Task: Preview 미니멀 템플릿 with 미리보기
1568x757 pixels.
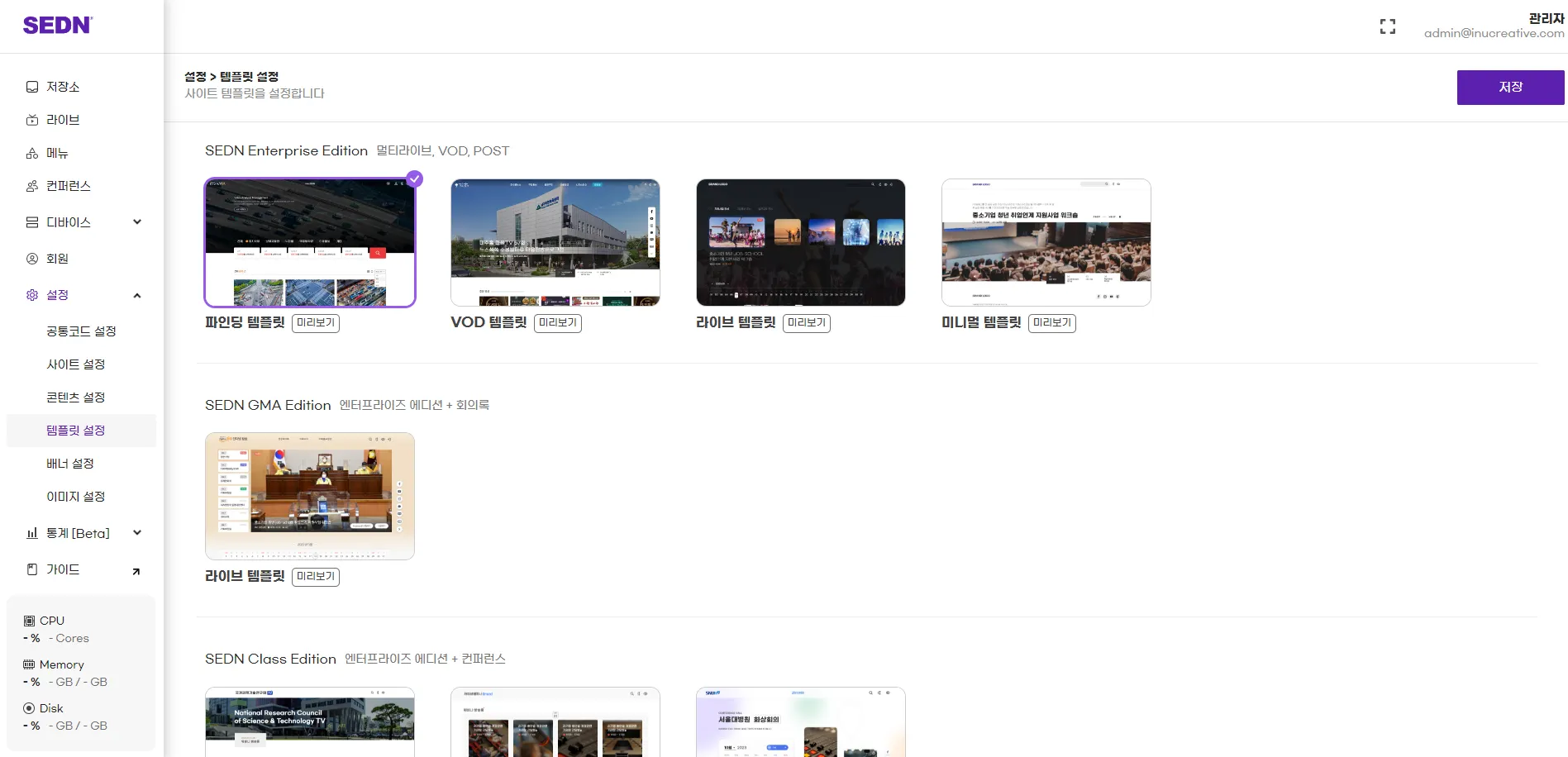Action: click(x=1052, y=323)
